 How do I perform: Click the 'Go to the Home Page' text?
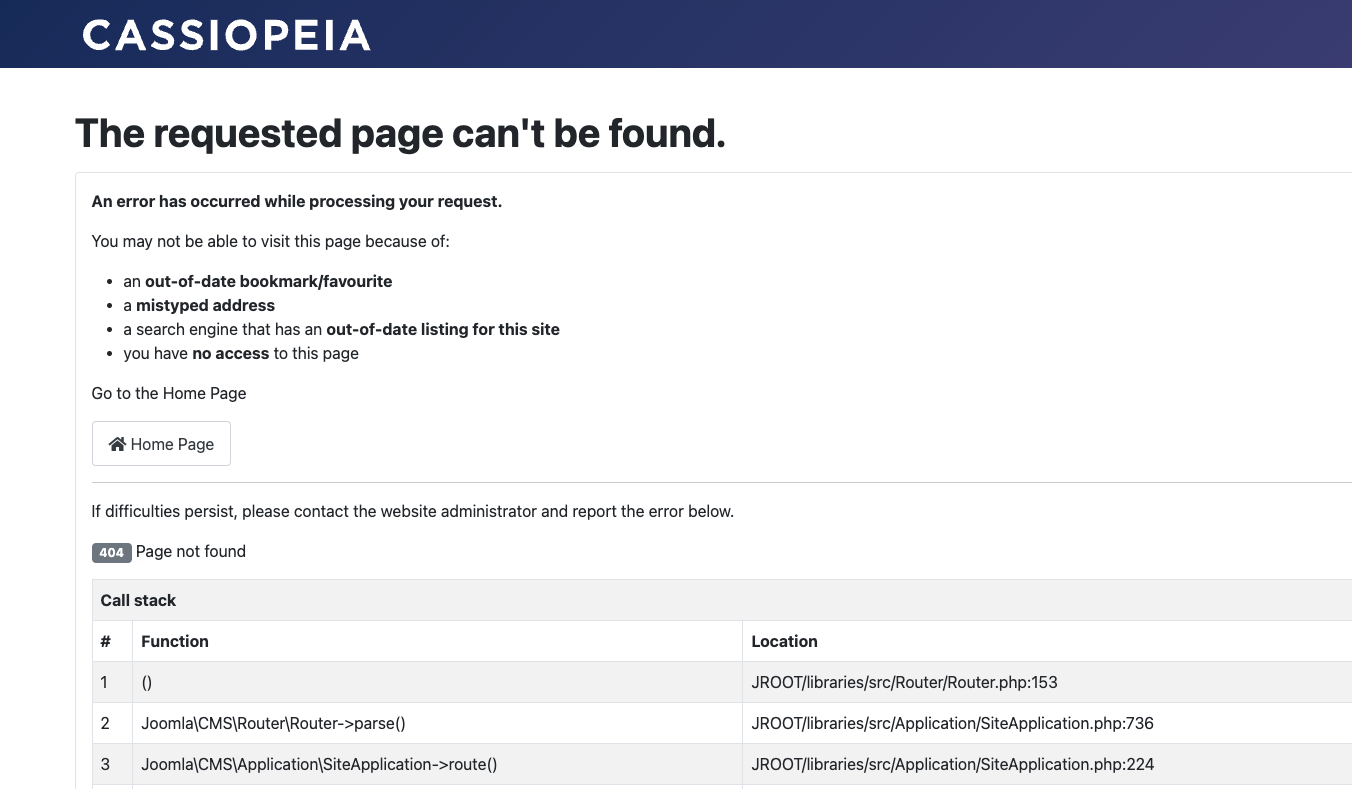[169, 393]
